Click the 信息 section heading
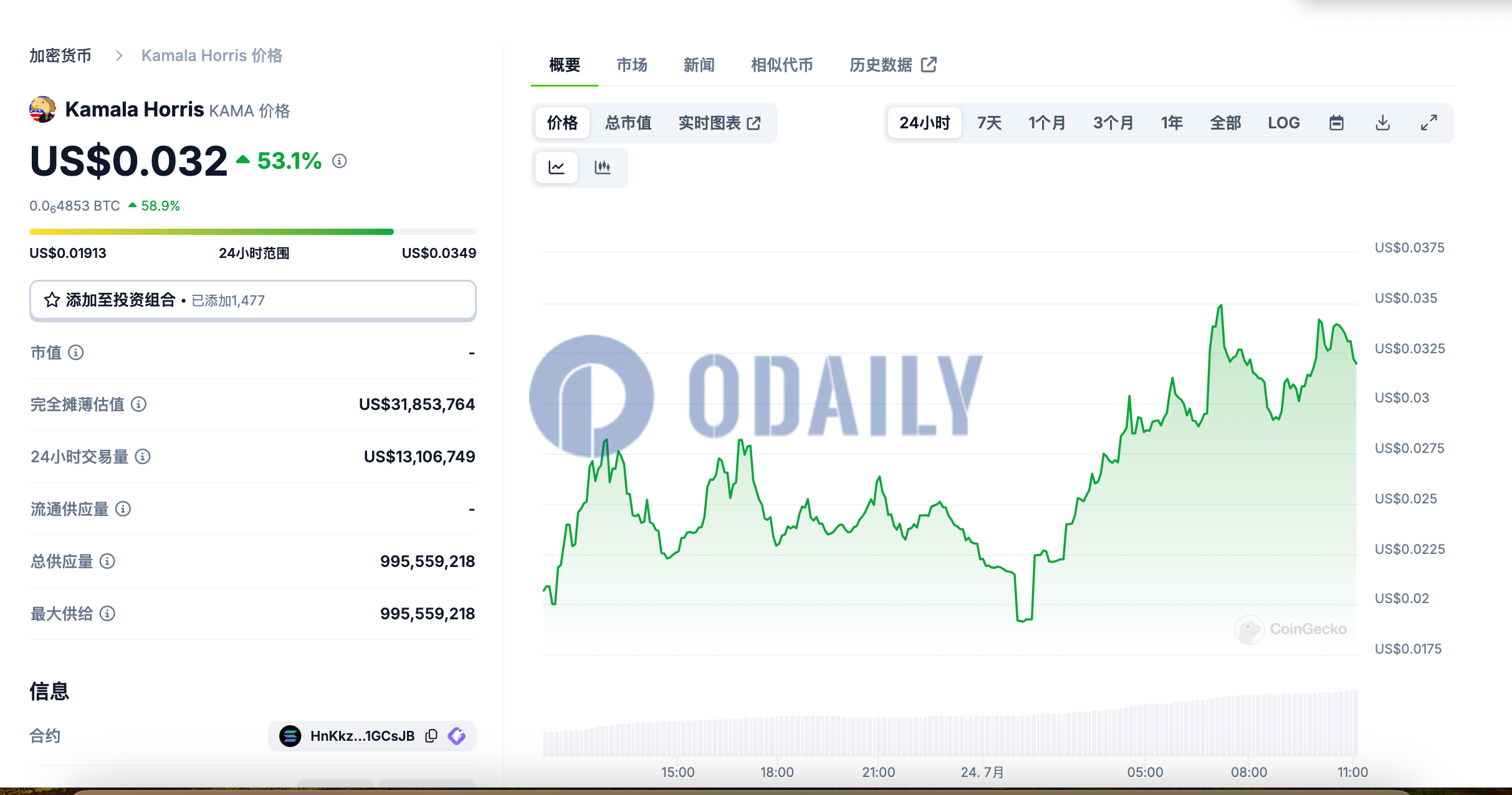 click(49, 691)
